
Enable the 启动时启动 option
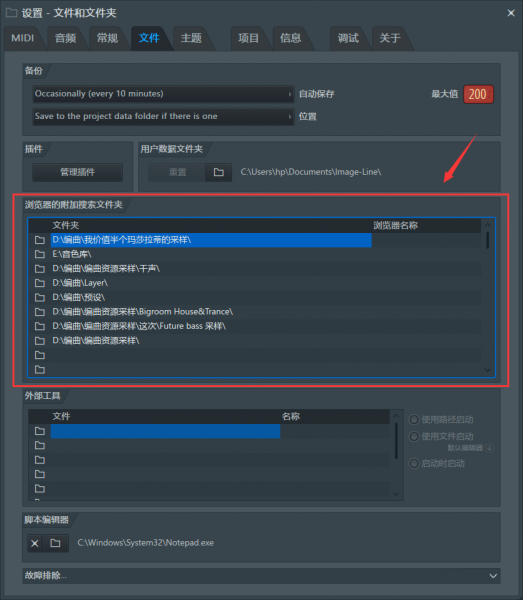(x=414, y=464)
